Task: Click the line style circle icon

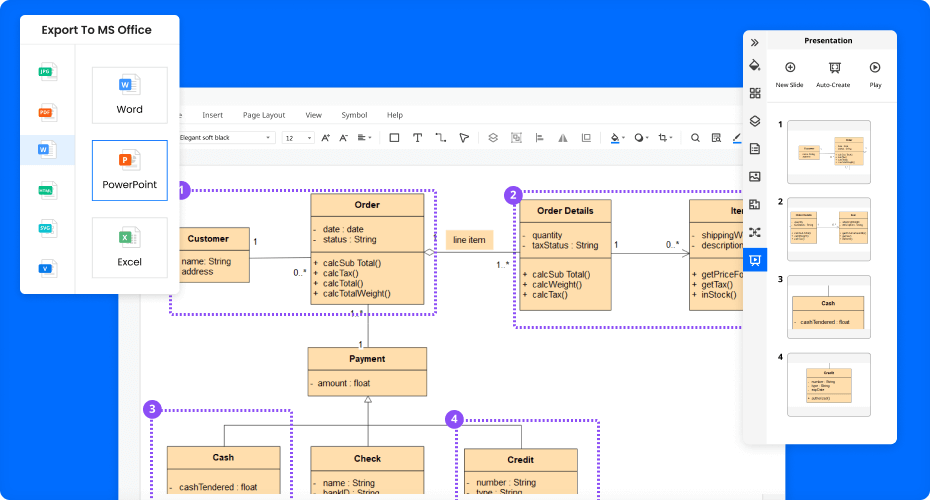Action: click(639, 138)
